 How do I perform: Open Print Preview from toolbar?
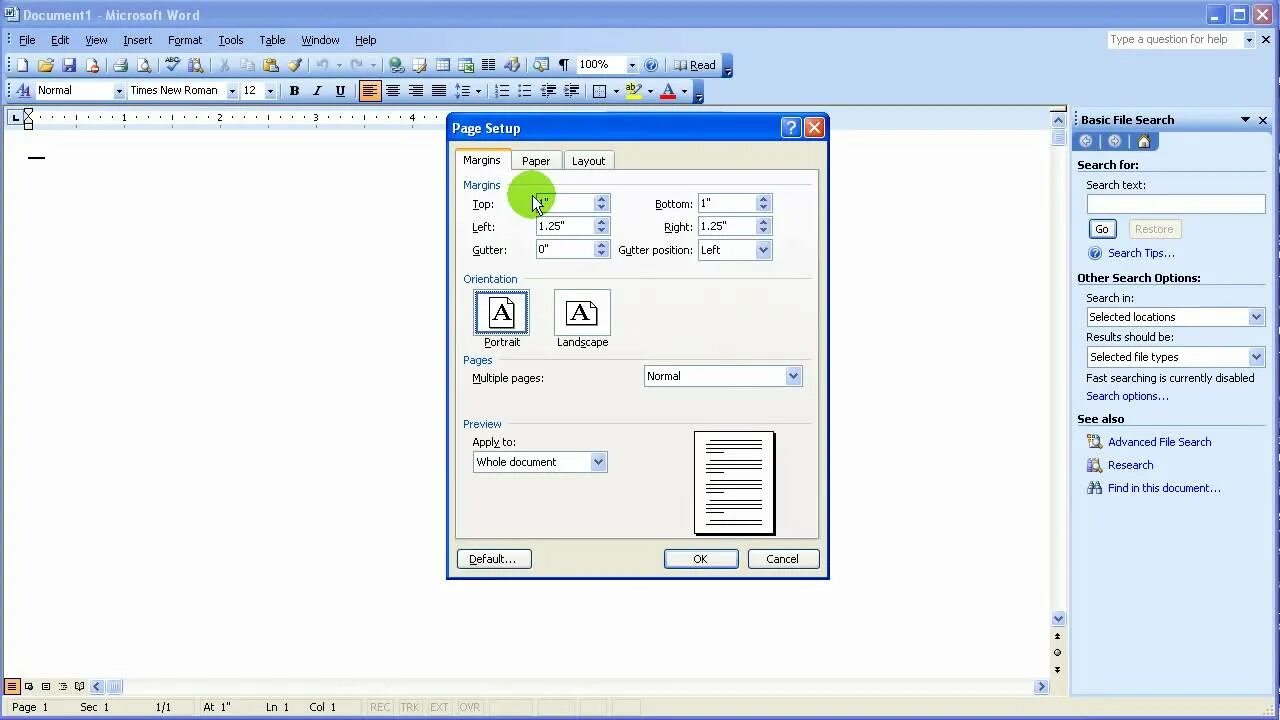144,65
